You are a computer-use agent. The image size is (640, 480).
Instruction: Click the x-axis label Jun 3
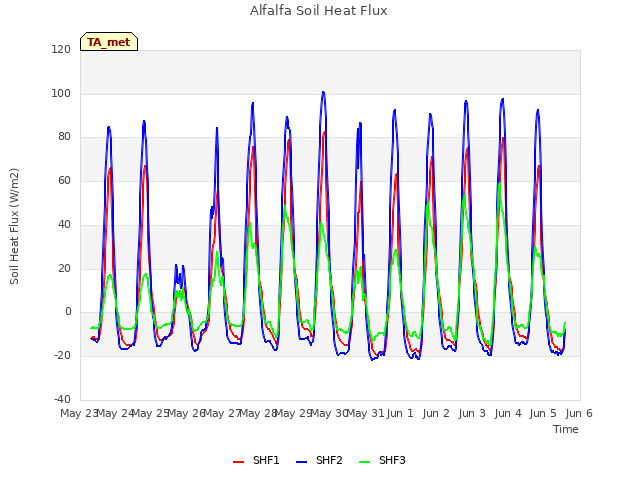(472, 413)
